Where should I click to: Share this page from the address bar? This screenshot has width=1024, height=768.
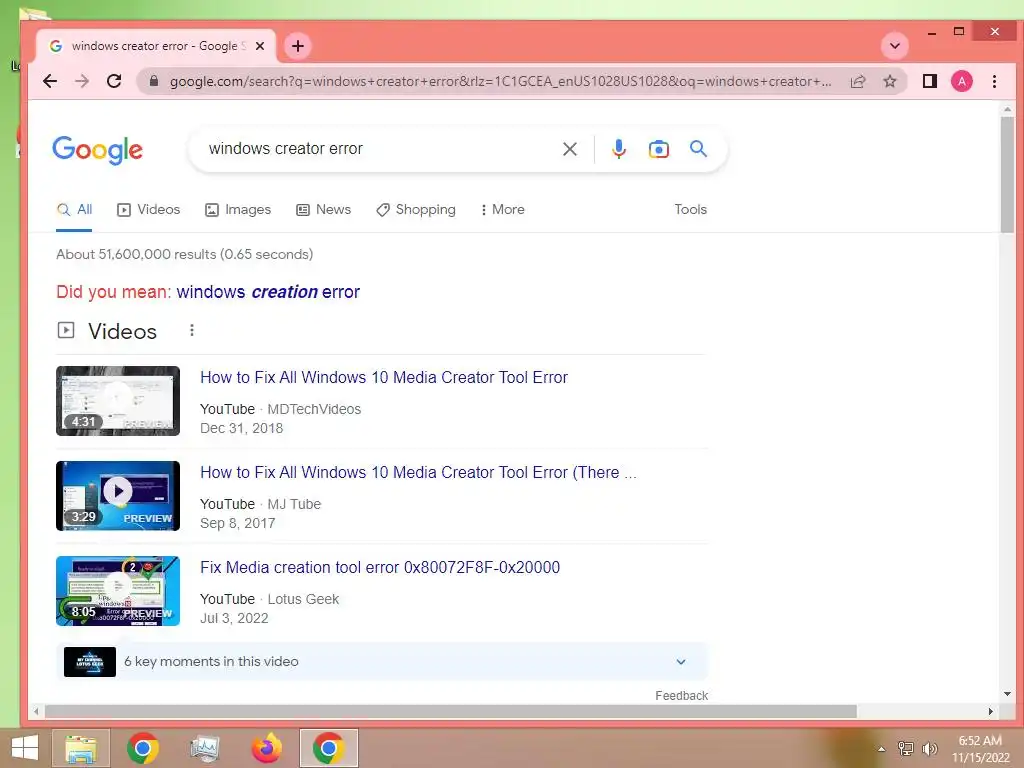coord(857,81)
